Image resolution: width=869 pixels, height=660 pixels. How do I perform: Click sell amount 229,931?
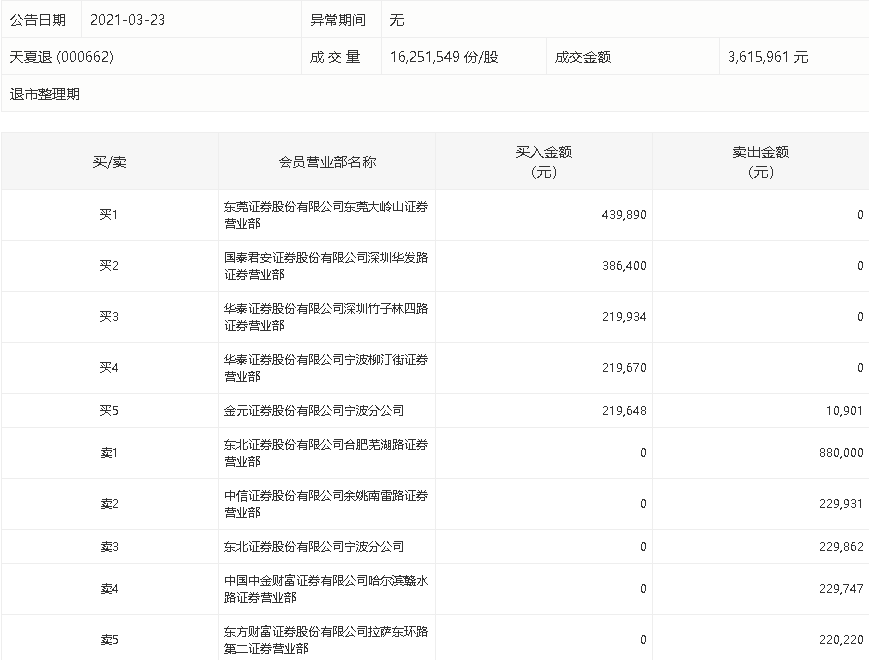pyautogui.click(x=841, y=504)
